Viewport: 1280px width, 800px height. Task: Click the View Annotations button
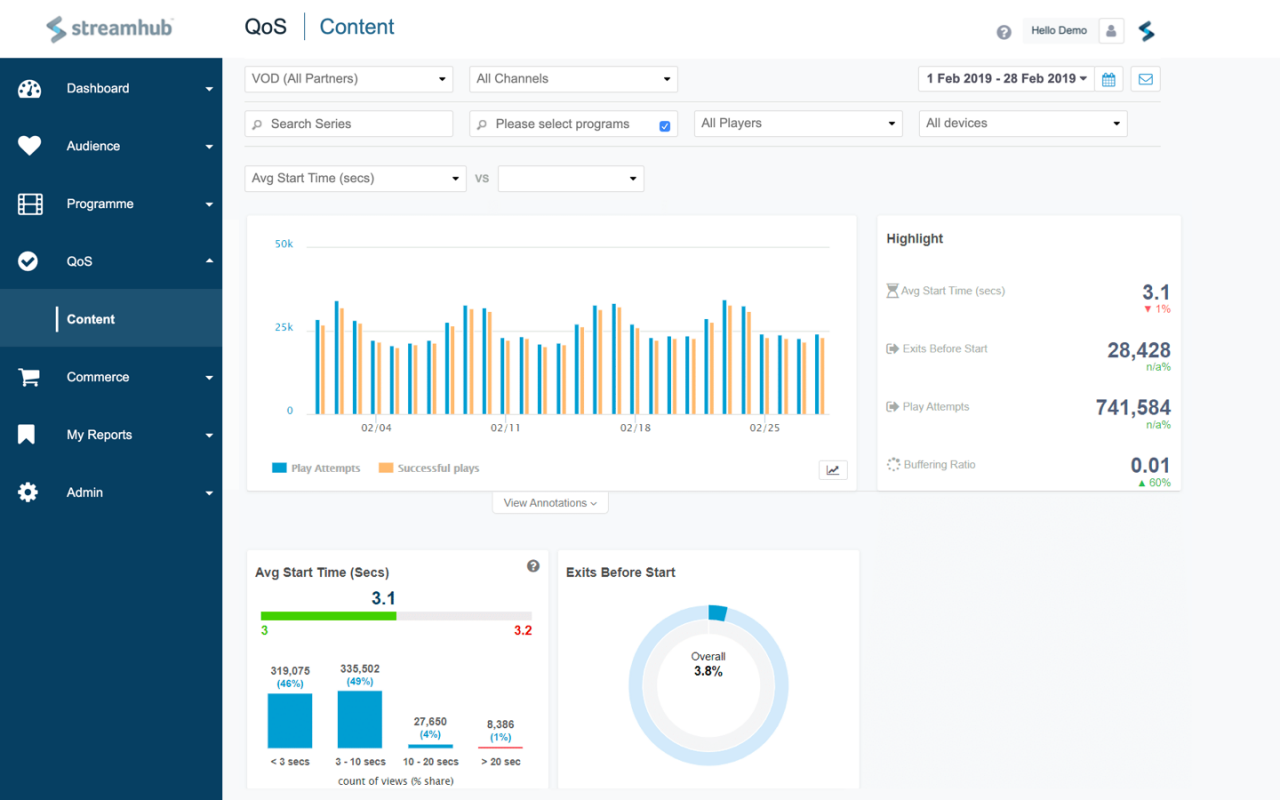(x=550, y=502)
